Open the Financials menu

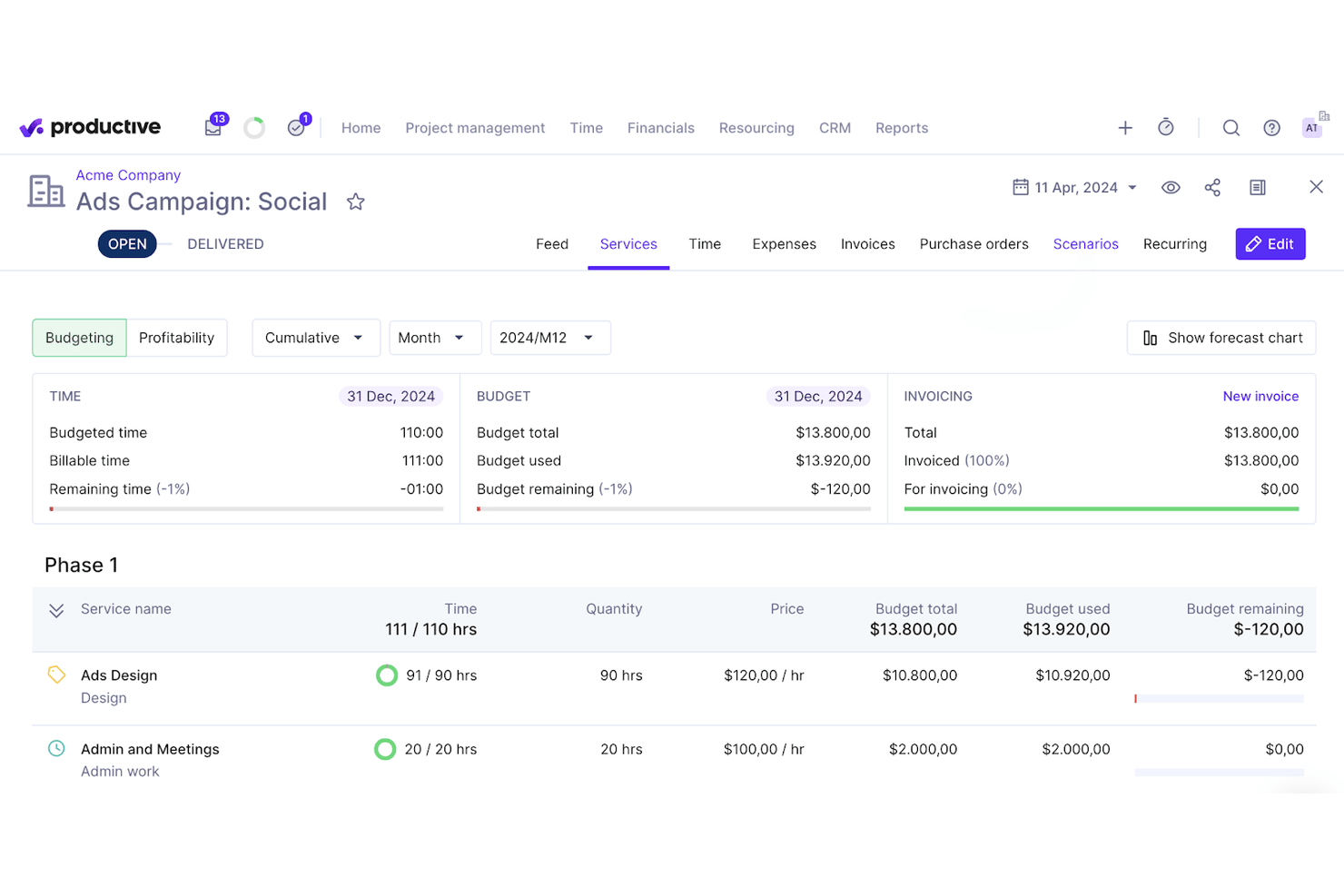pyautogui.click(x=660, y=128)
